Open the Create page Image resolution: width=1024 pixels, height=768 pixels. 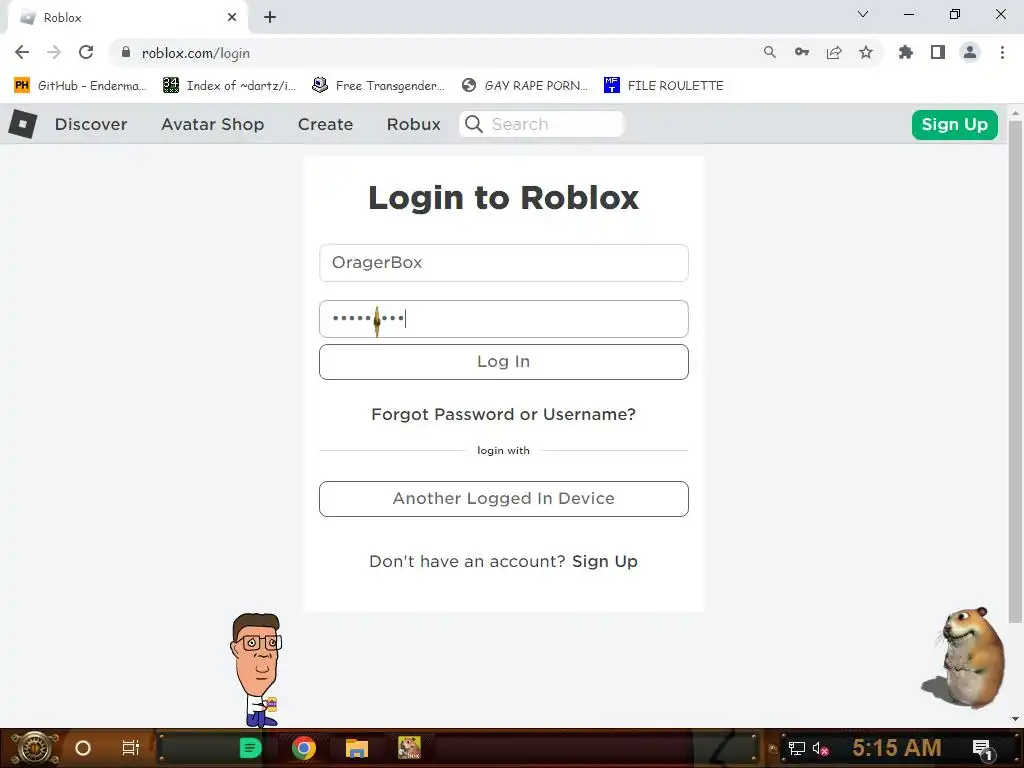click(325, 124)
